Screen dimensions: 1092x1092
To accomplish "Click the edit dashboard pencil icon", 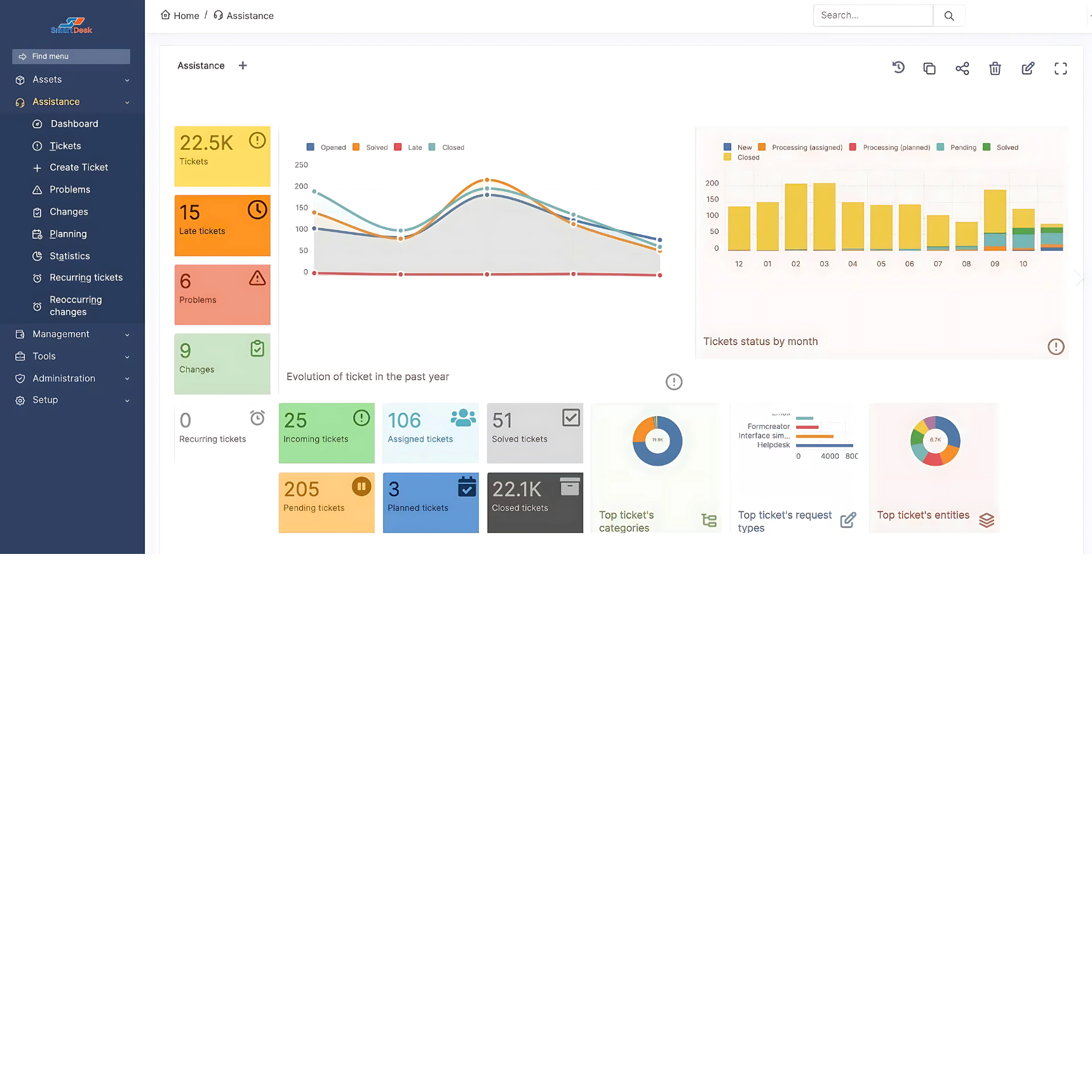I will (1028, 69).
